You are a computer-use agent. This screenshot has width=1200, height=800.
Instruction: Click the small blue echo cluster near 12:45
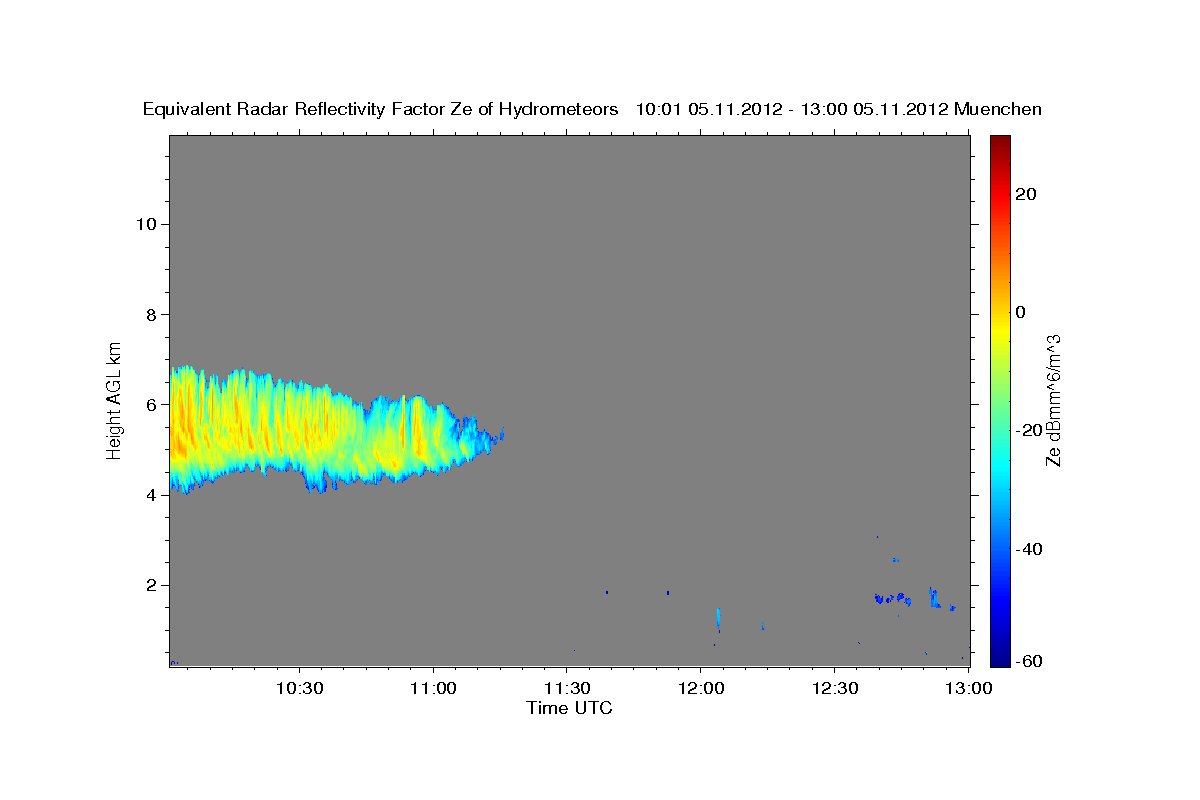[x=892, y=598]
